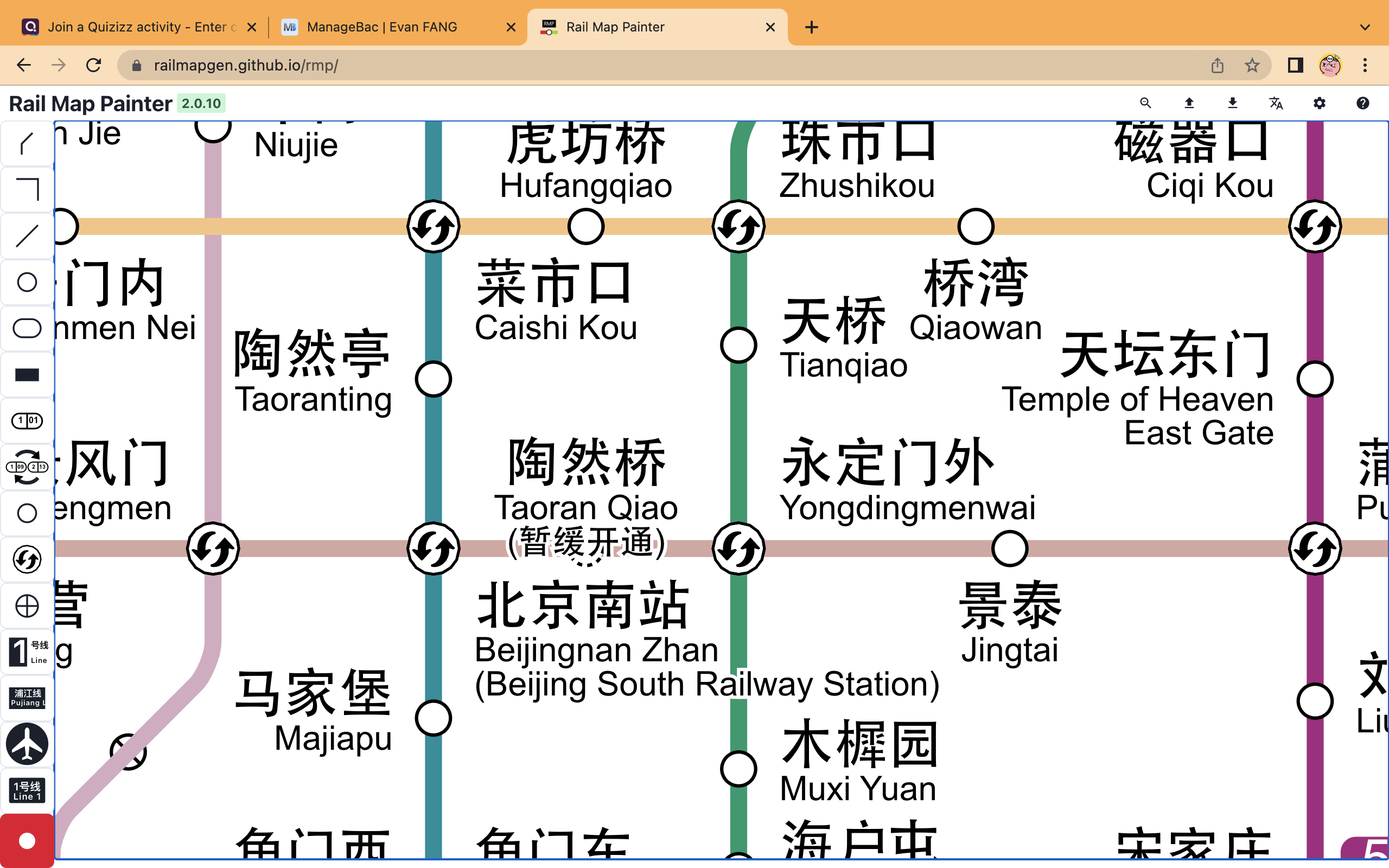The width and height of the screenshot is (1389, 868).
Task: Download the current rail map
Action: [1232, 103]
